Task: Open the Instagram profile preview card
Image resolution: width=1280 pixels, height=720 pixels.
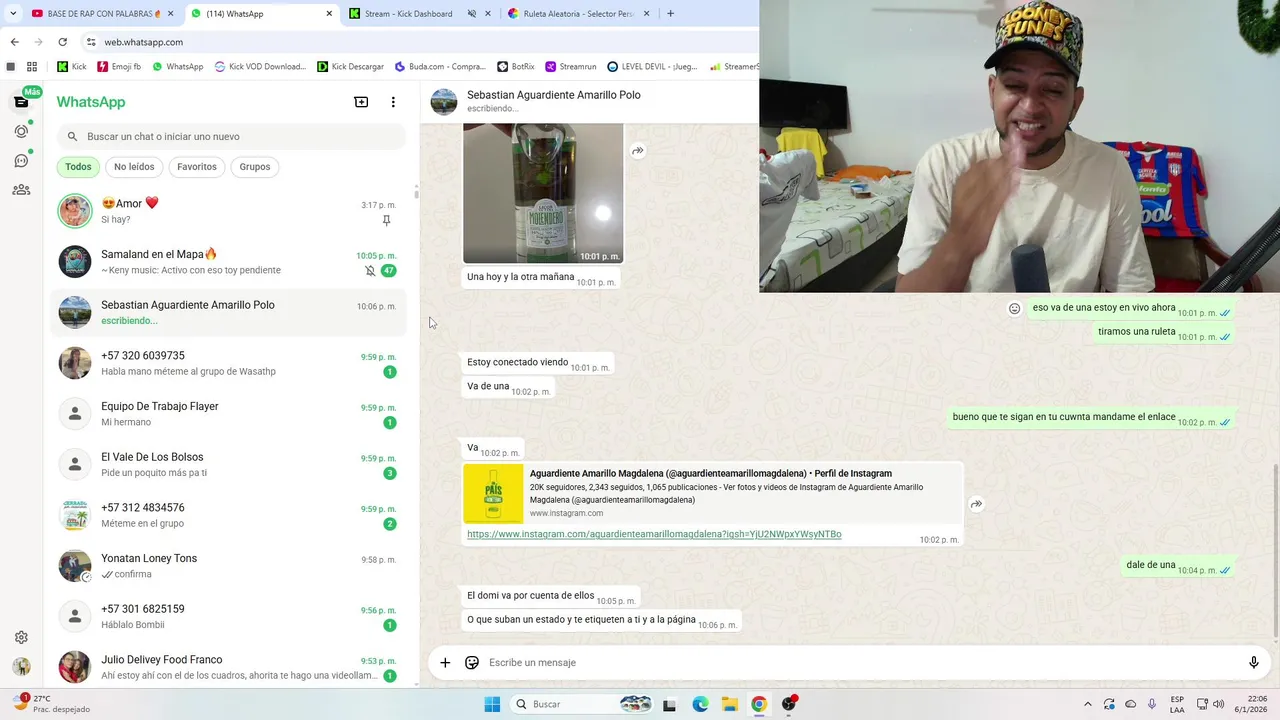Action: click(x=712, y=493)
